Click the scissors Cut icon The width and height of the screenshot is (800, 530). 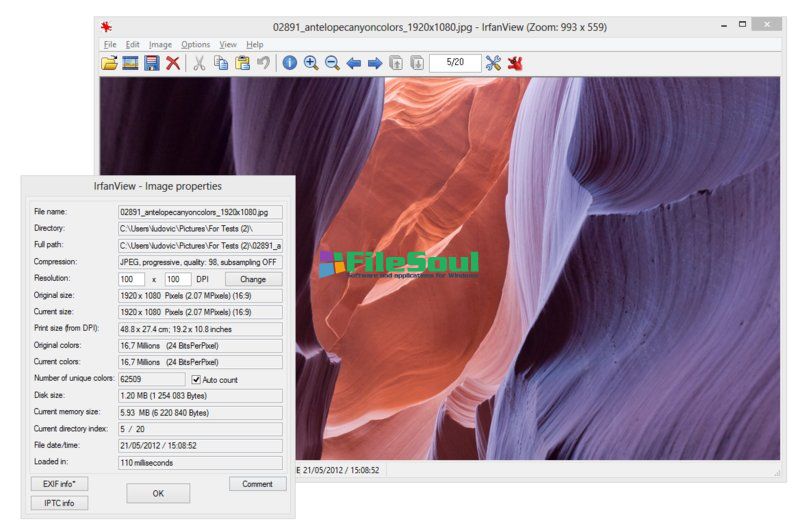click(x=199, y=63)
